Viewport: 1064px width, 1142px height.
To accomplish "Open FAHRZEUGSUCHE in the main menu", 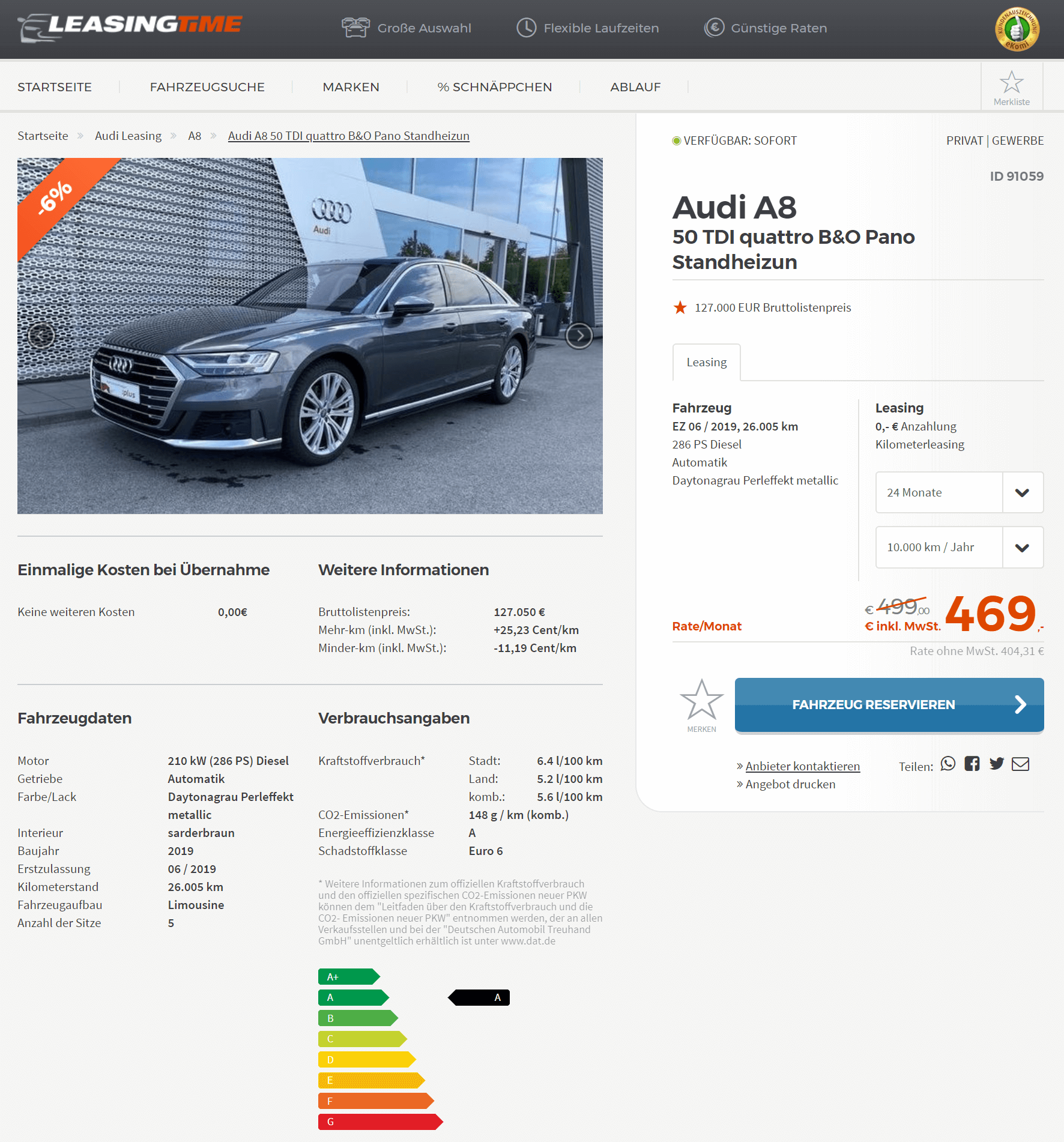I will 207,87.
